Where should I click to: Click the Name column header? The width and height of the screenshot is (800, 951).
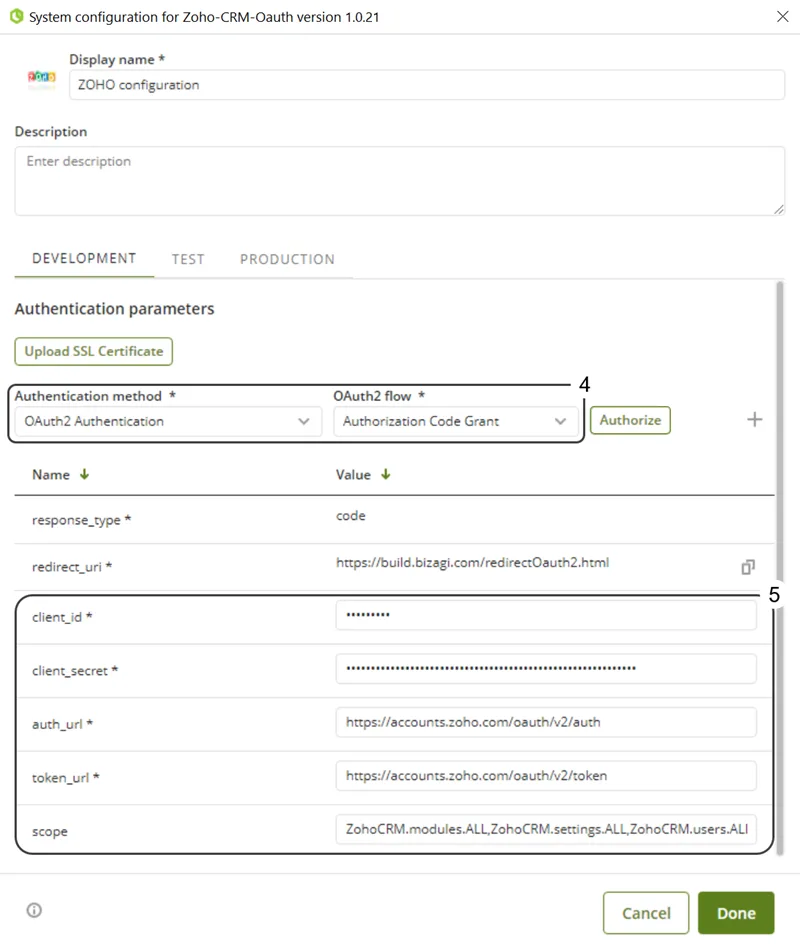[51, 474]
